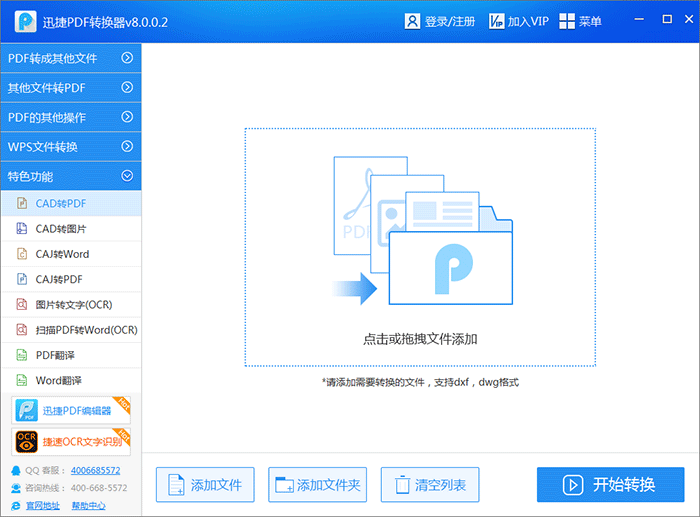Select CAJ转Word in the sidebar

point(62,254)
